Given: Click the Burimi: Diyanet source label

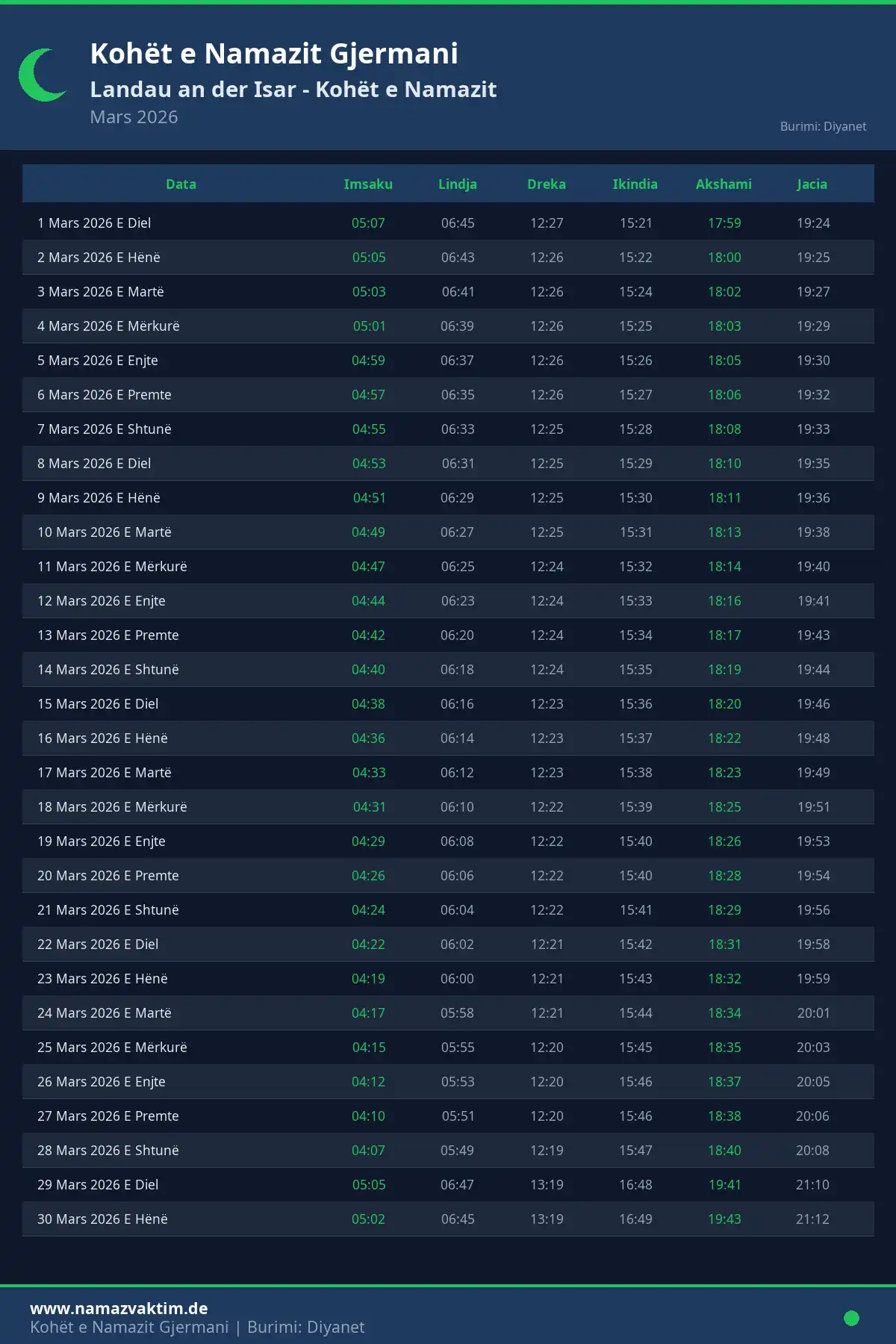Looking at the screenshot, I should (x=823, y=126).
